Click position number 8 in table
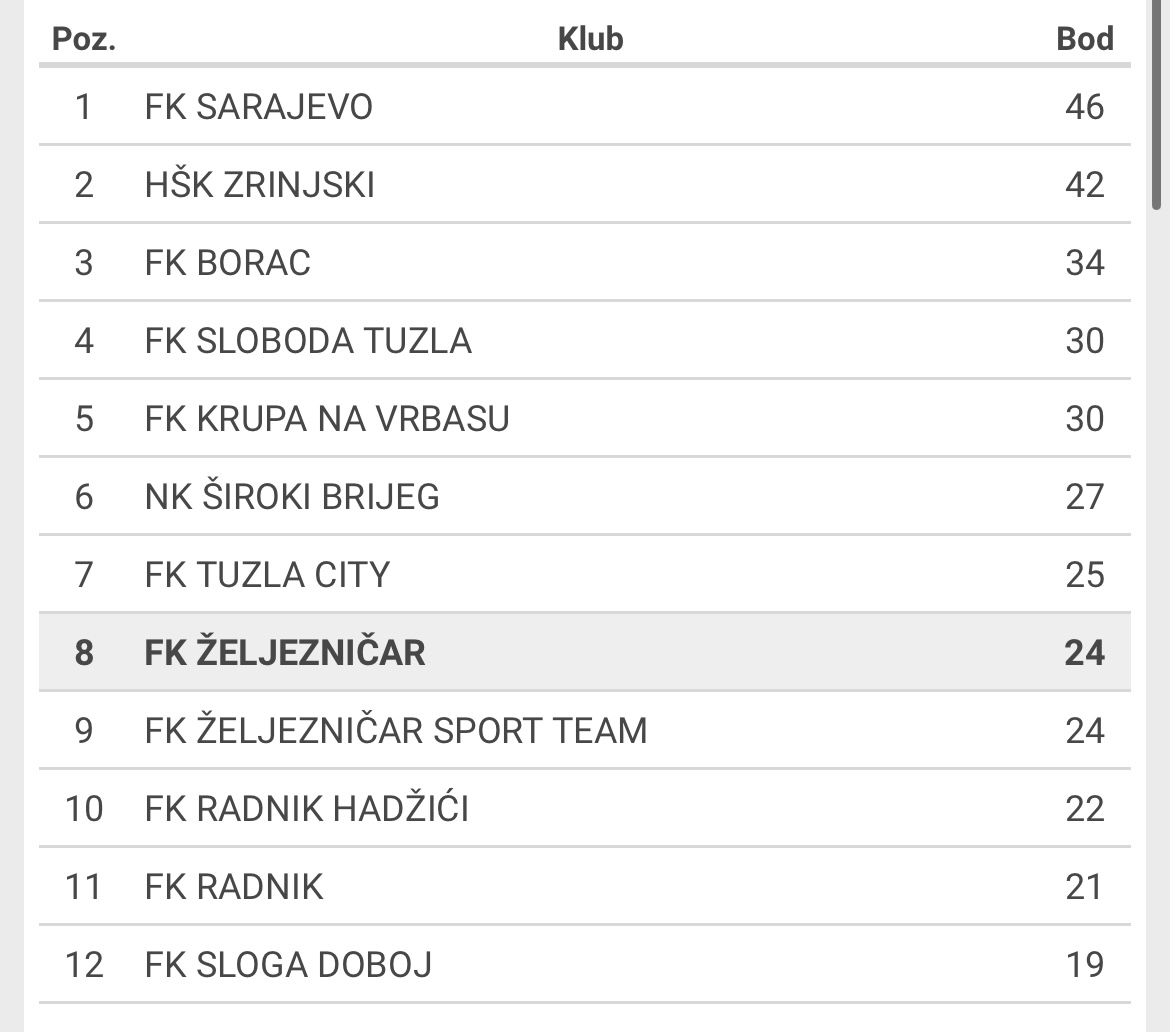This screenshot has height=1032, width=1170. [x=84, y=653]
